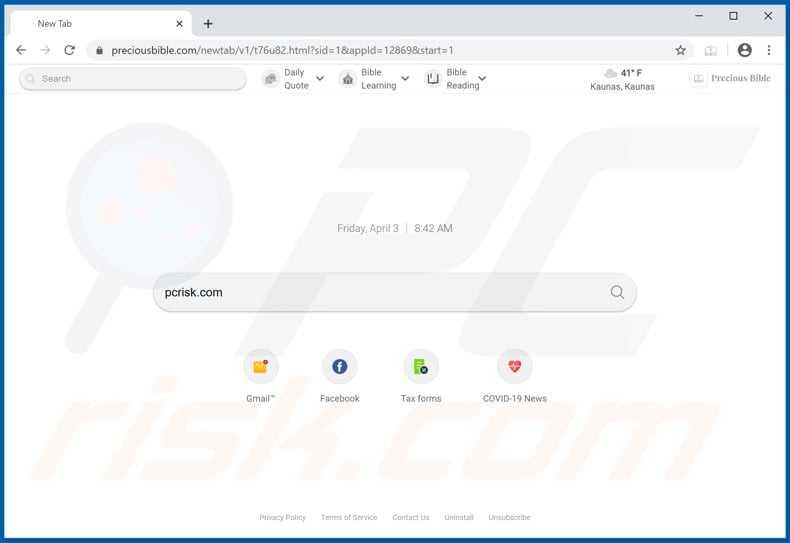Minimize the browser window
Viewport: 790px width, 543px height.
pos(699,16)
